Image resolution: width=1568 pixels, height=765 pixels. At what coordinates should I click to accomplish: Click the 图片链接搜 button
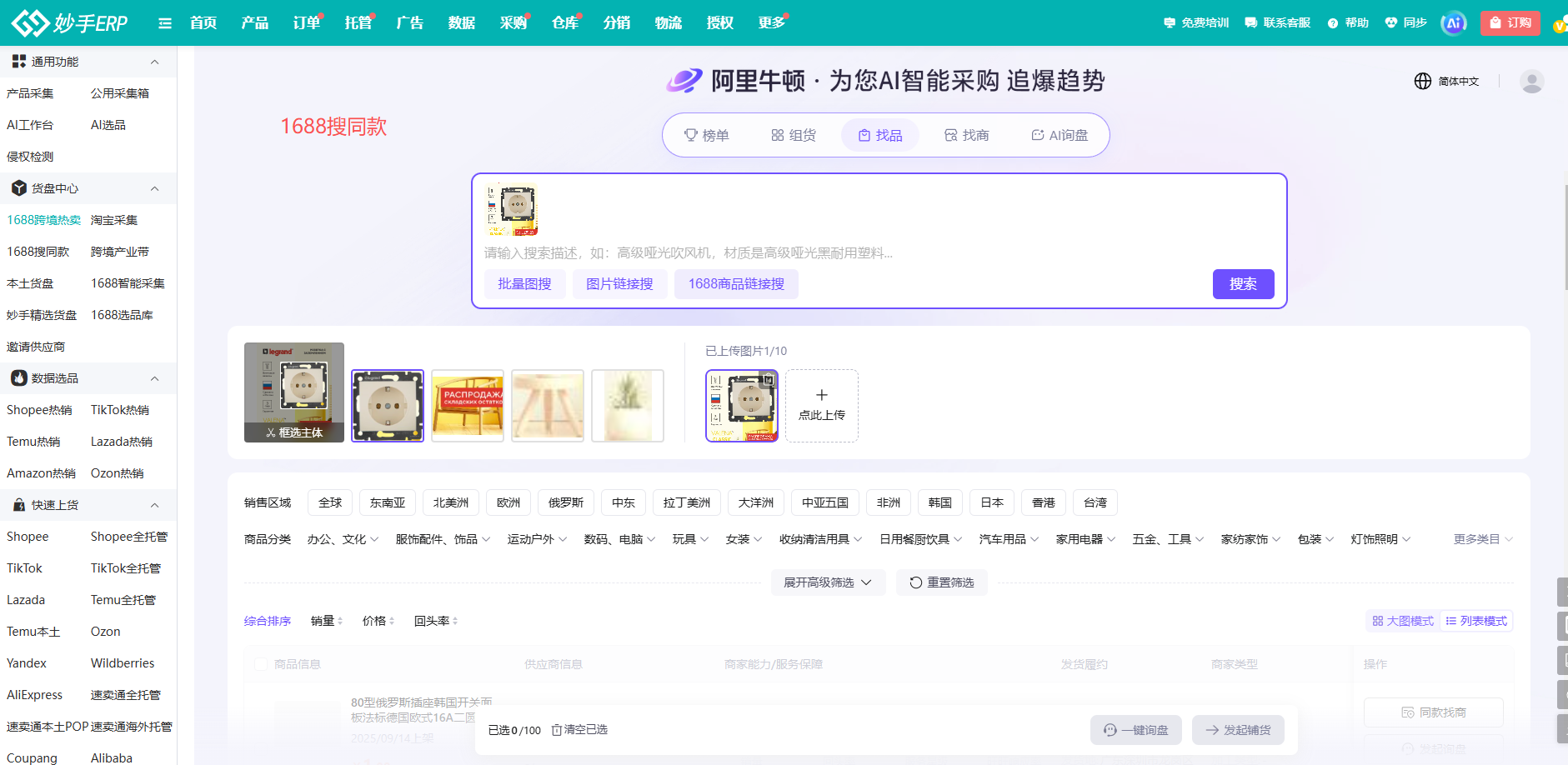[619, 284]
